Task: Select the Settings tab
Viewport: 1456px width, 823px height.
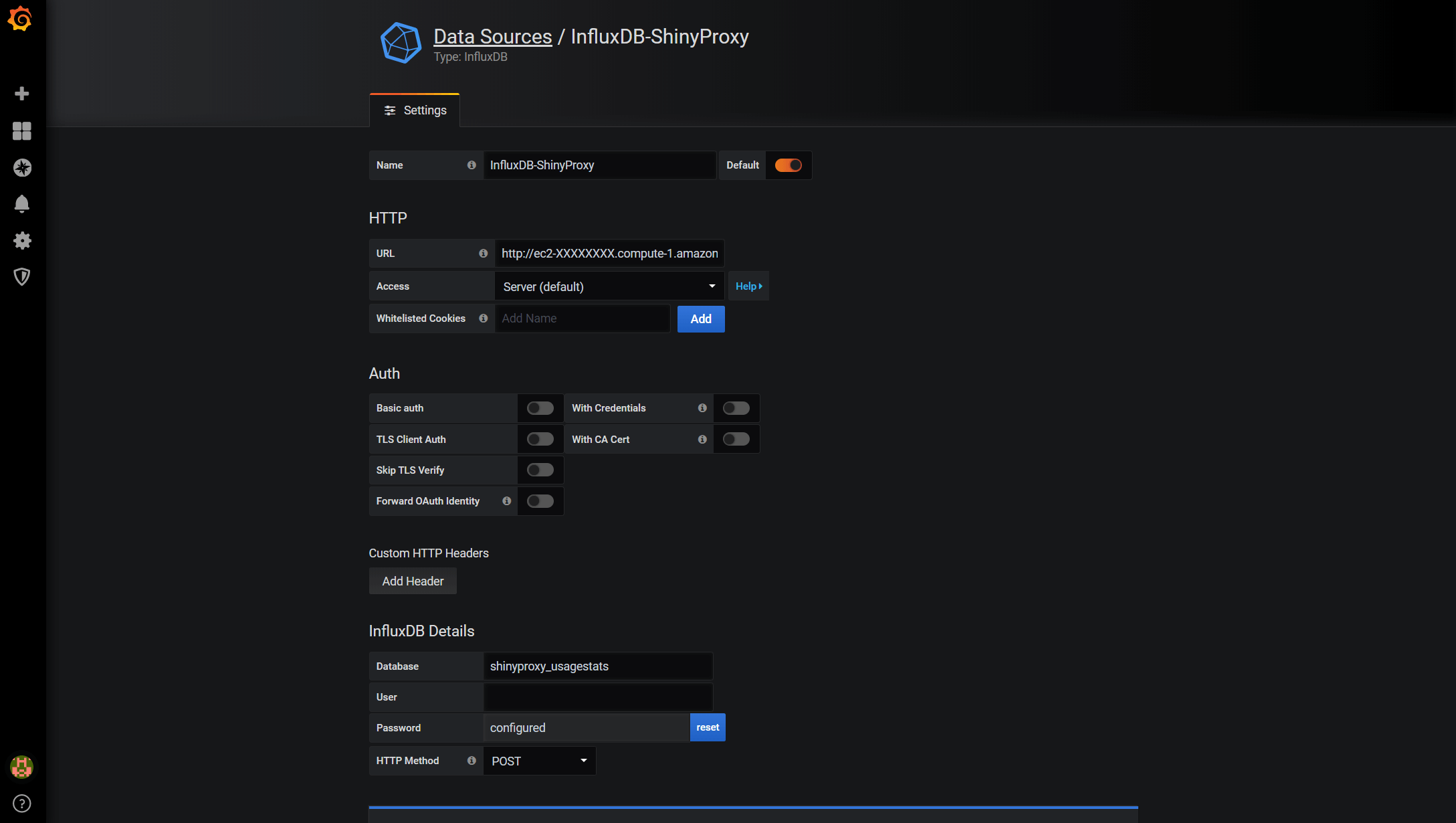Action: (x=415, y=110)
